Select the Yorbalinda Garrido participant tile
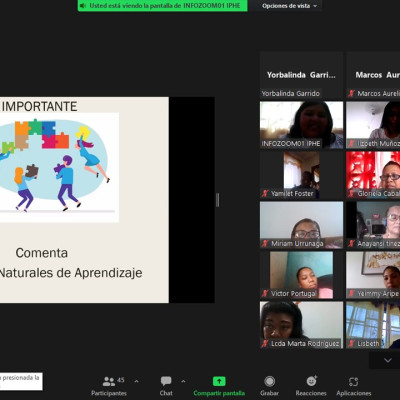400x400 pixels. click(301, 75)
